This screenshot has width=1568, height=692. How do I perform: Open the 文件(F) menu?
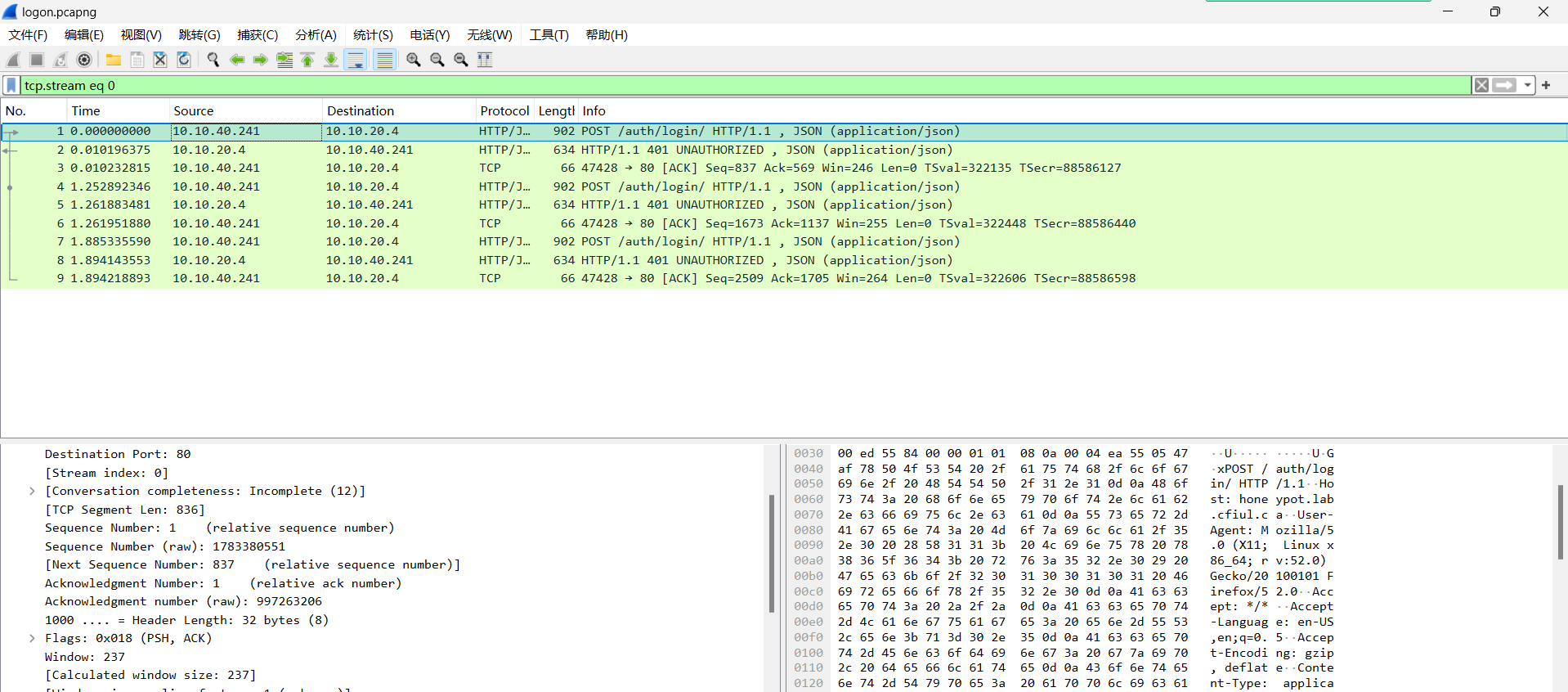click(x=28, y=35)
